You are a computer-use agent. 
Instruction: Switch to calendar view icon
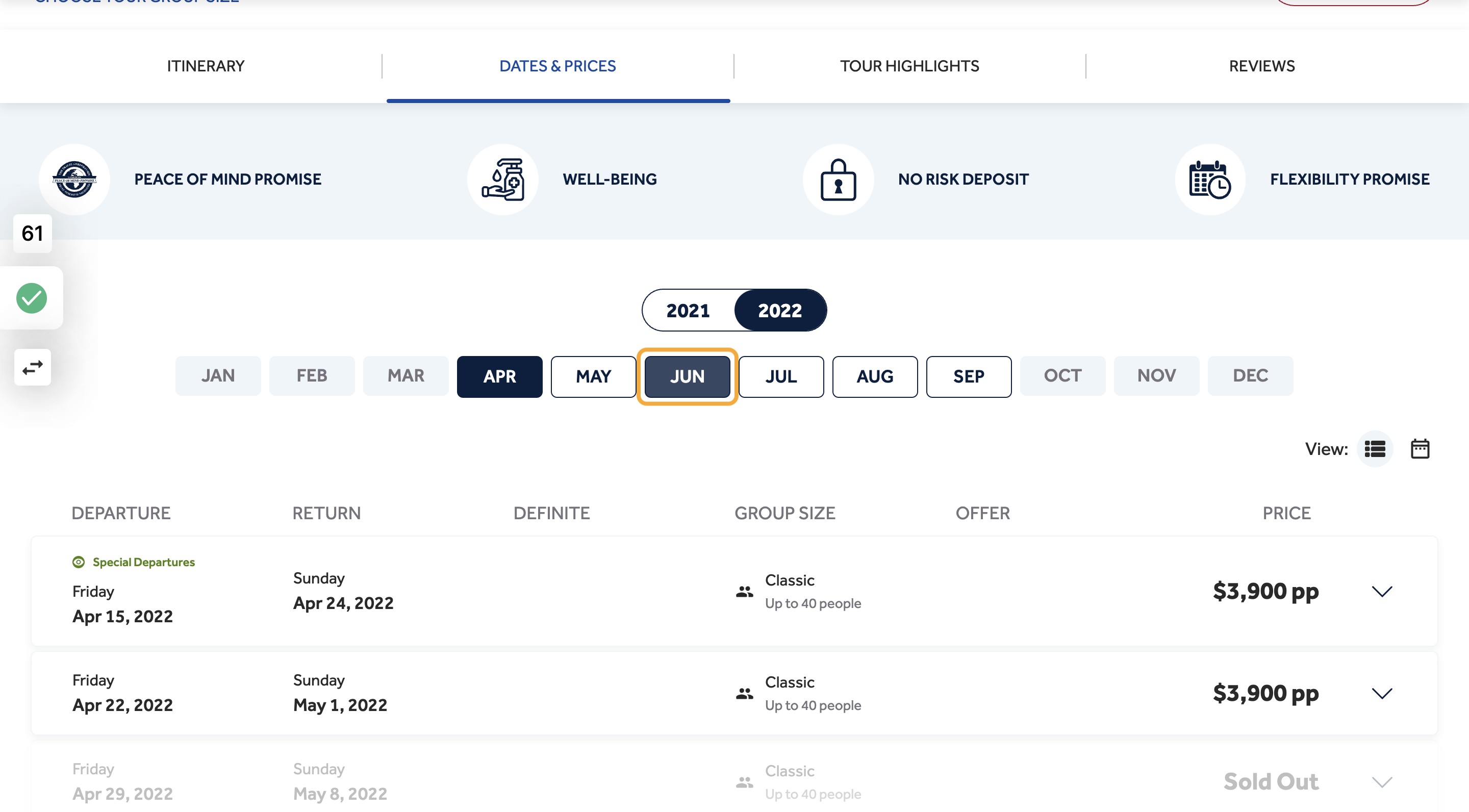[1420, 449]
